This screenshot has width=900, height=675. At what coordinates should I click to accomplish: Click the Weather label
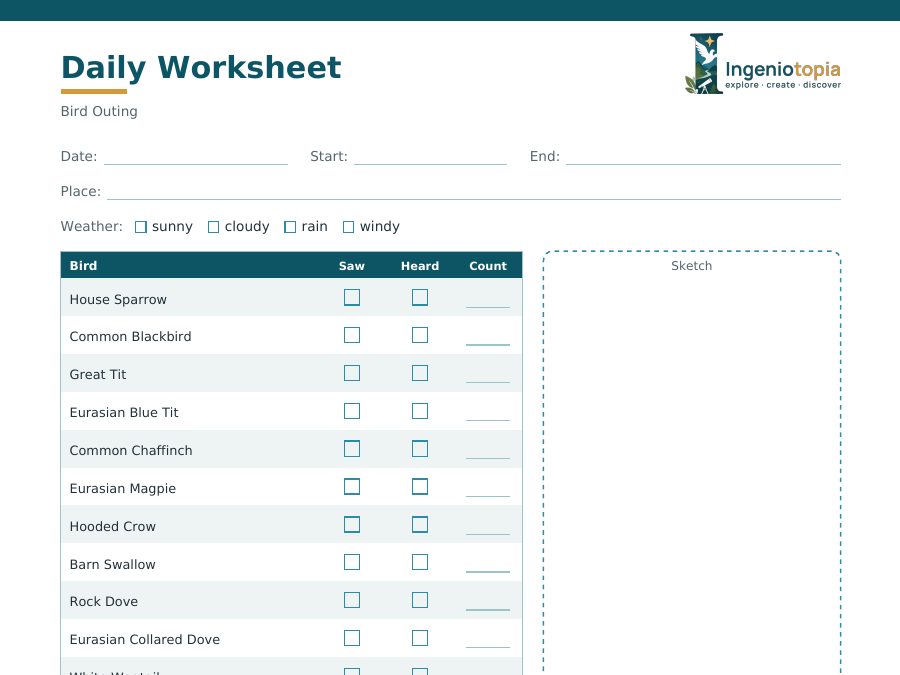(92, 226)
